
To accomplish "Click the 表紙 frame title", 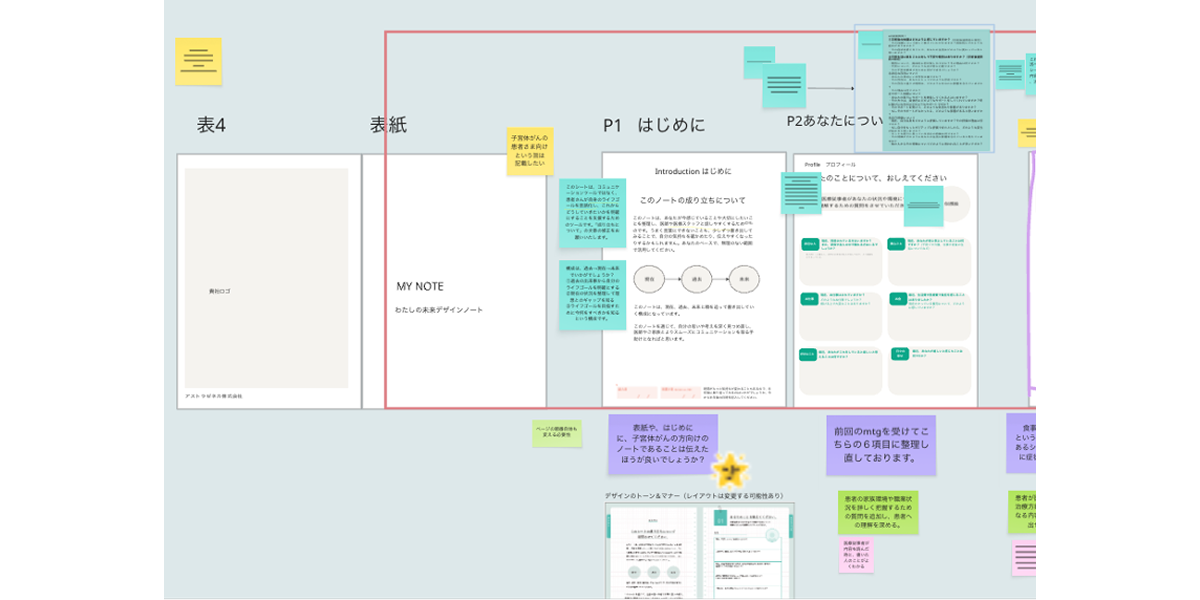I will coord(388,125).
